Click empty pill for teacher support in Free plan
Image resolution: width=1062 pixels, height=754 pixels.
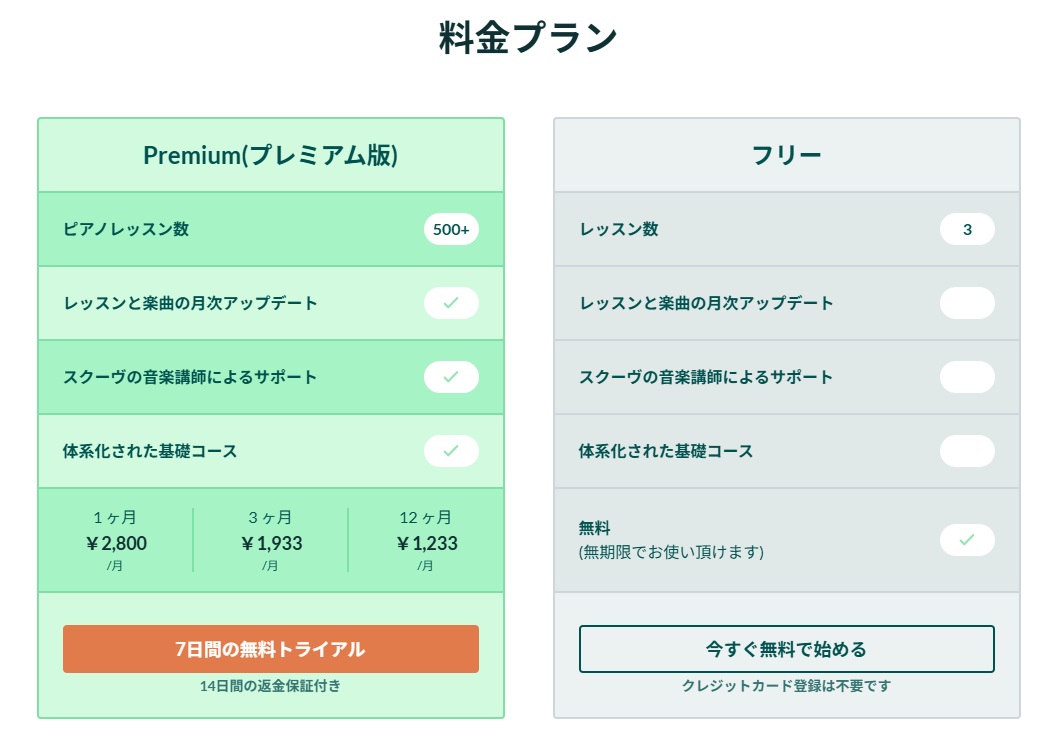point(967,377)
